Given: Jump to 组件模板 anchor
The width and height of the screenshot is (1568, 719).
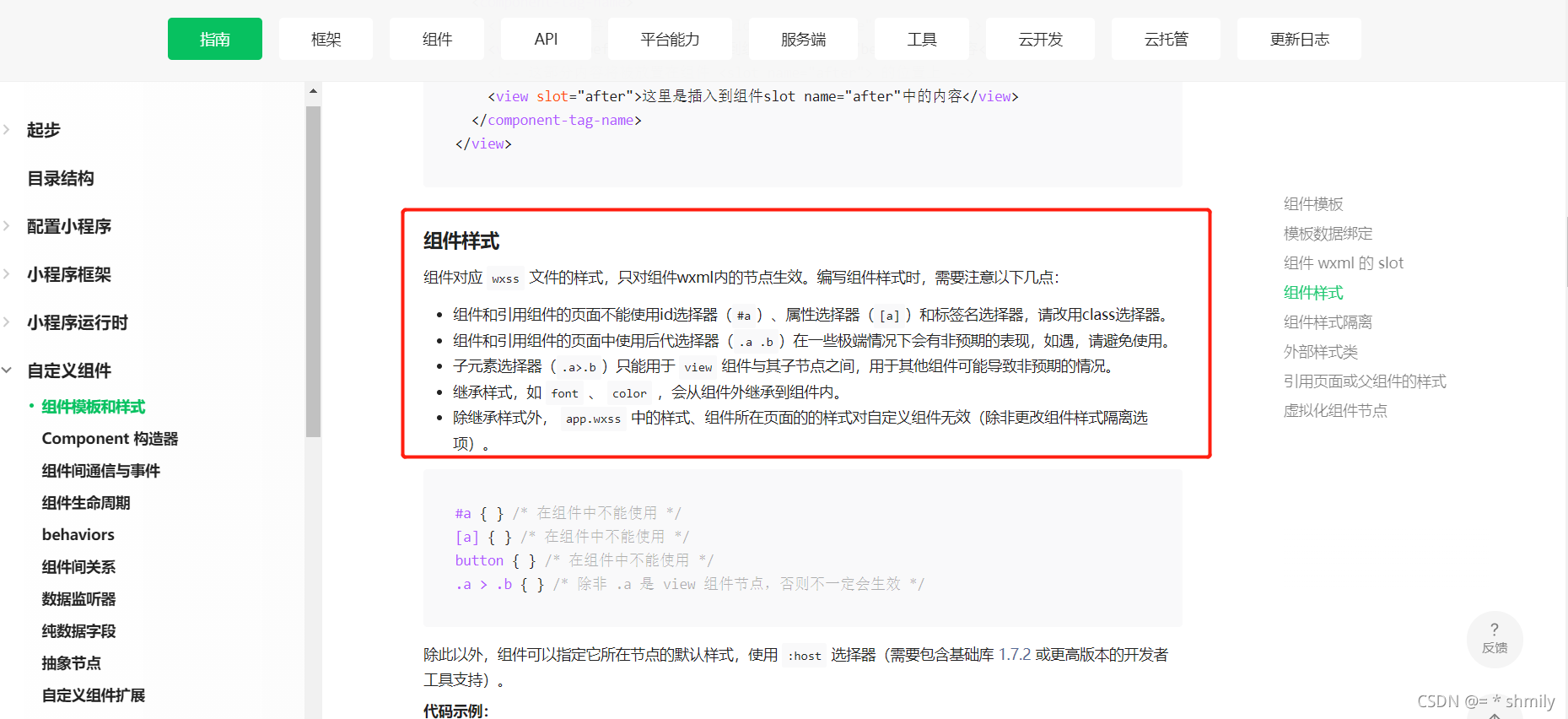Looking at the screenshot, I should click(1313, 203).
